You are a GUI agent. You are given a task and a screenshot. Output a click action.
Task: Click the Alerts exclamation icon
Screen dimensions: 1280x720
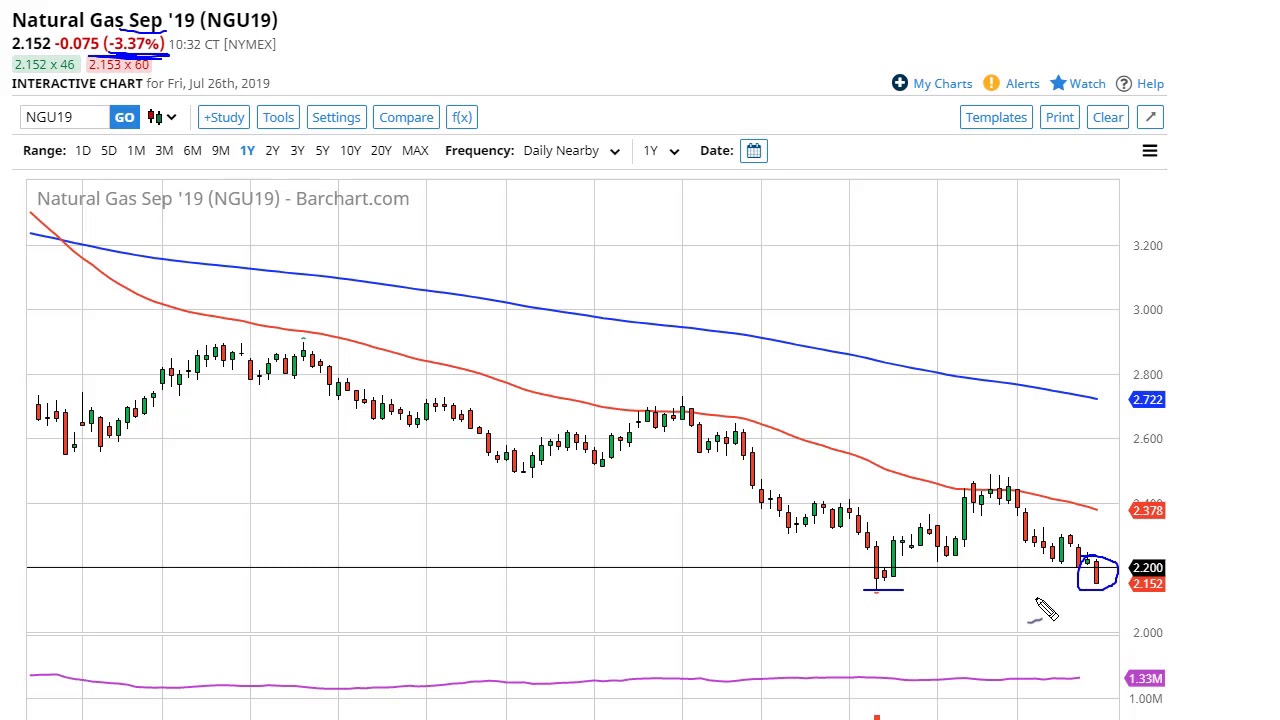[x=991, y=84]
